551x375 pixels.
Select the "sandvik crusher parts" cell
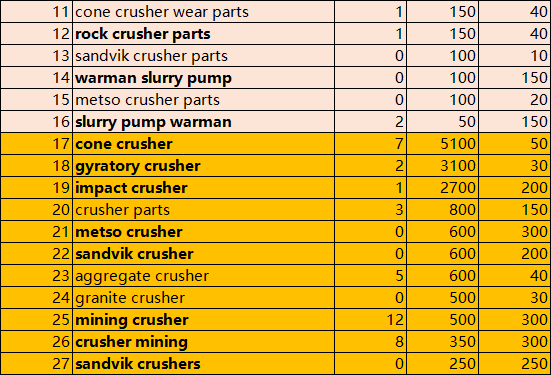point(203,56)
